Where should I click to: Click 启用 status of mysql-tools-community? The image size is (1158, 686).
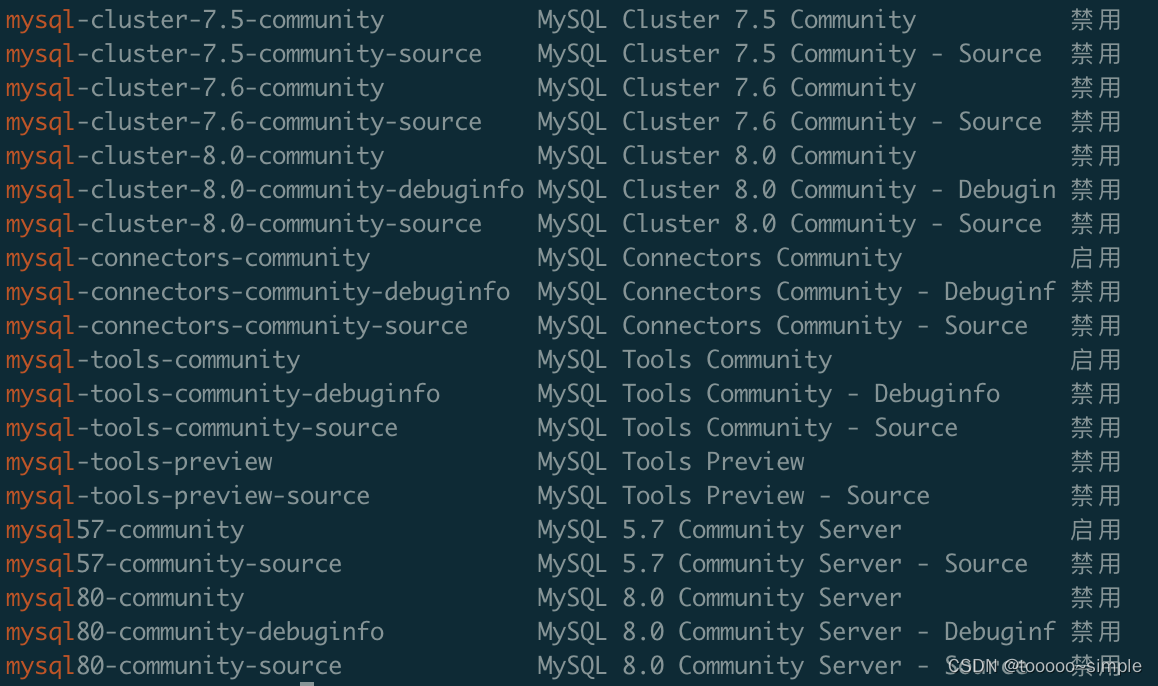[1096, 360]
